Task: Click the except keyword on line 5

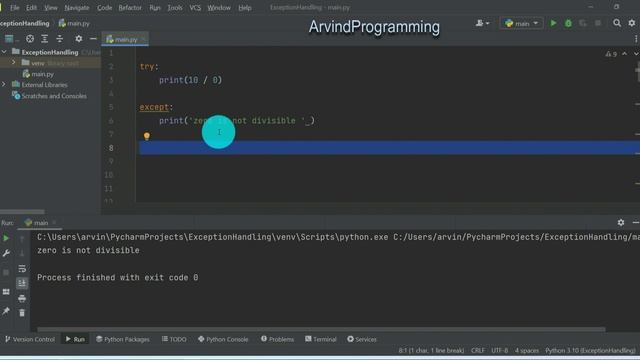Action: tap(154, 107)
